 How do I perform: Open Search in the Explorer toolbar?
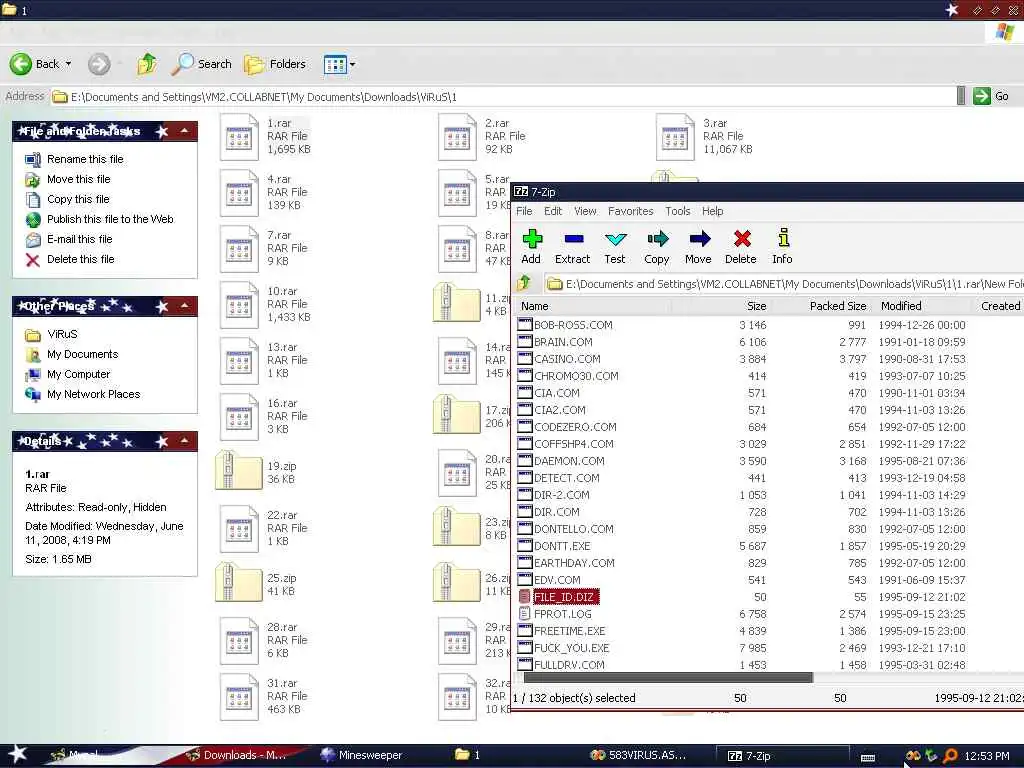click(201, 64)
